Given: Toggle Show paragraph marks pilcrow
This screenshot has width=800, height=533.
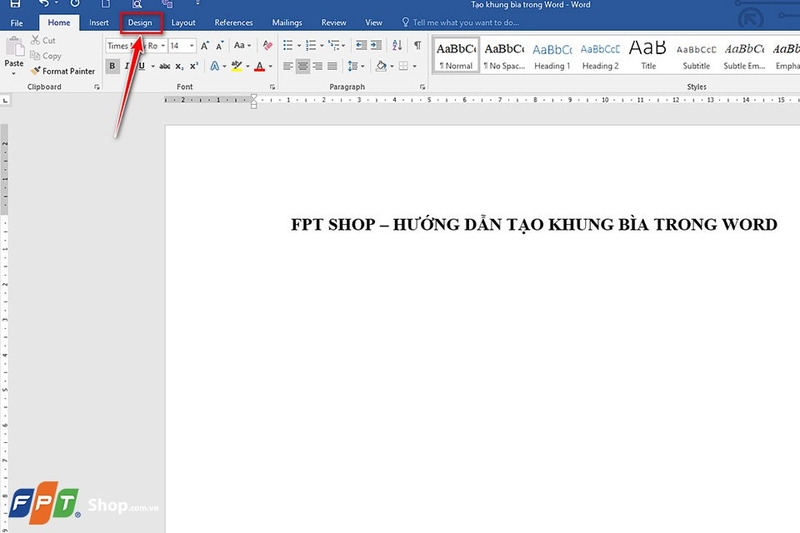Looking at the screenshot, I should [x=417, y=45].
